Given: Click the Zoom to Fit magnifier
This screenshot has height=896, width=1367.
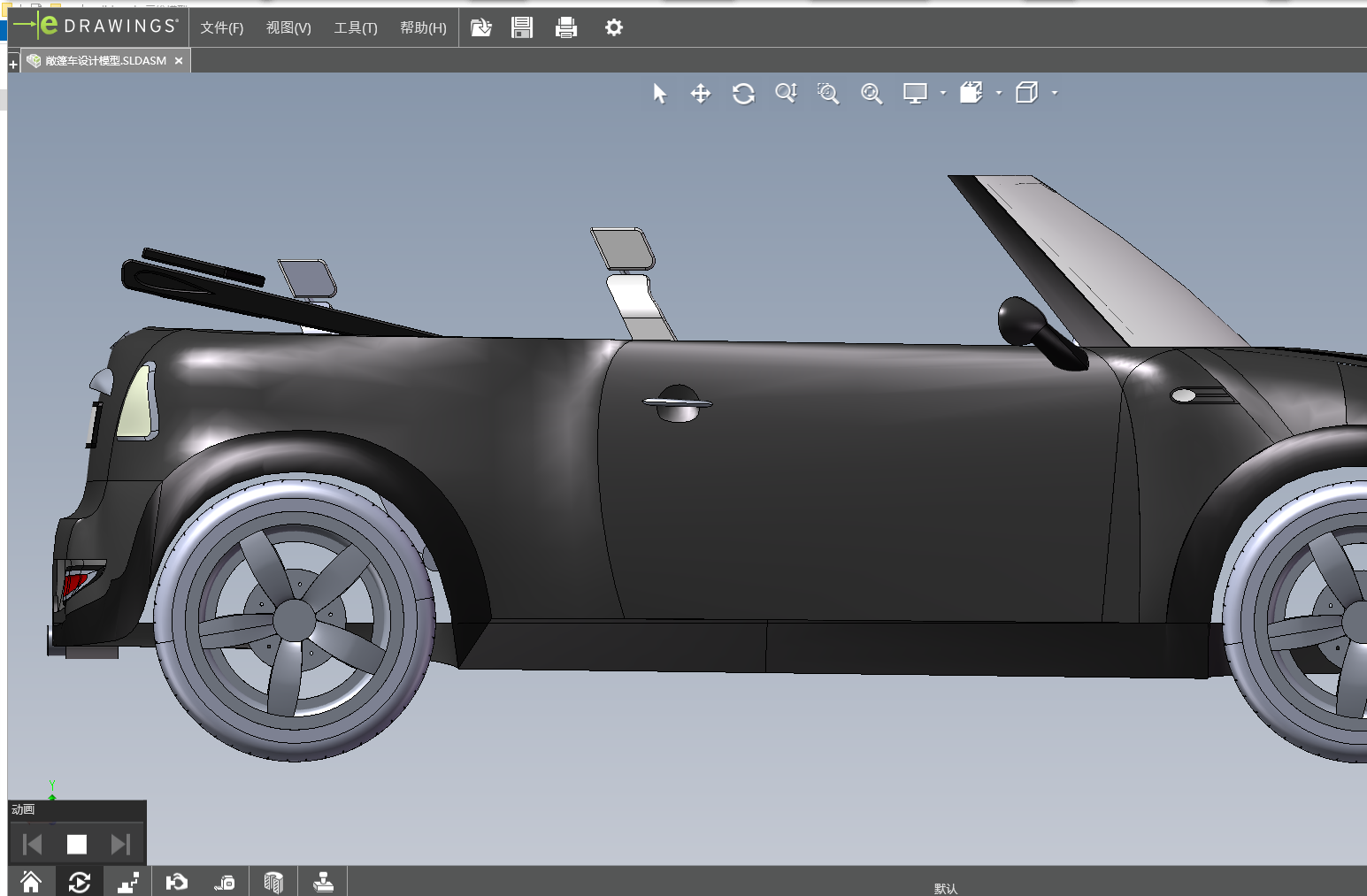Looking at the screenshot, I should click(x=872, y=94).
